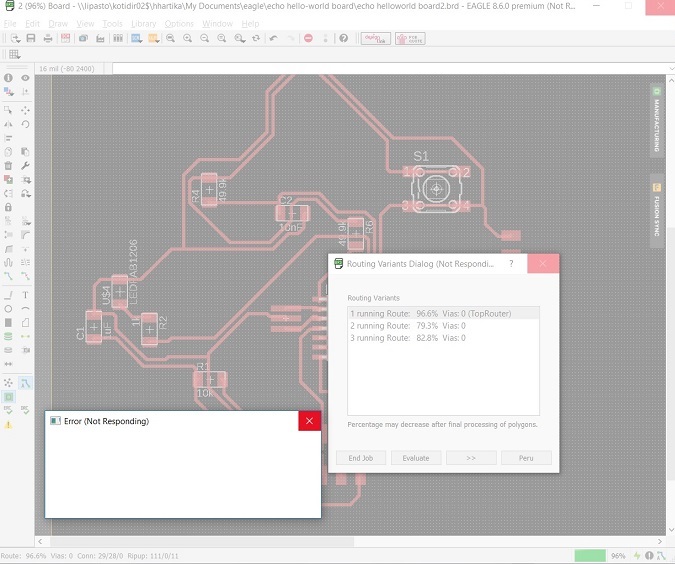Image resolution: width=675 pixels, height=564 pixels.
Task: Click the Ratsnest tool icon
Action: click(8, 382)
